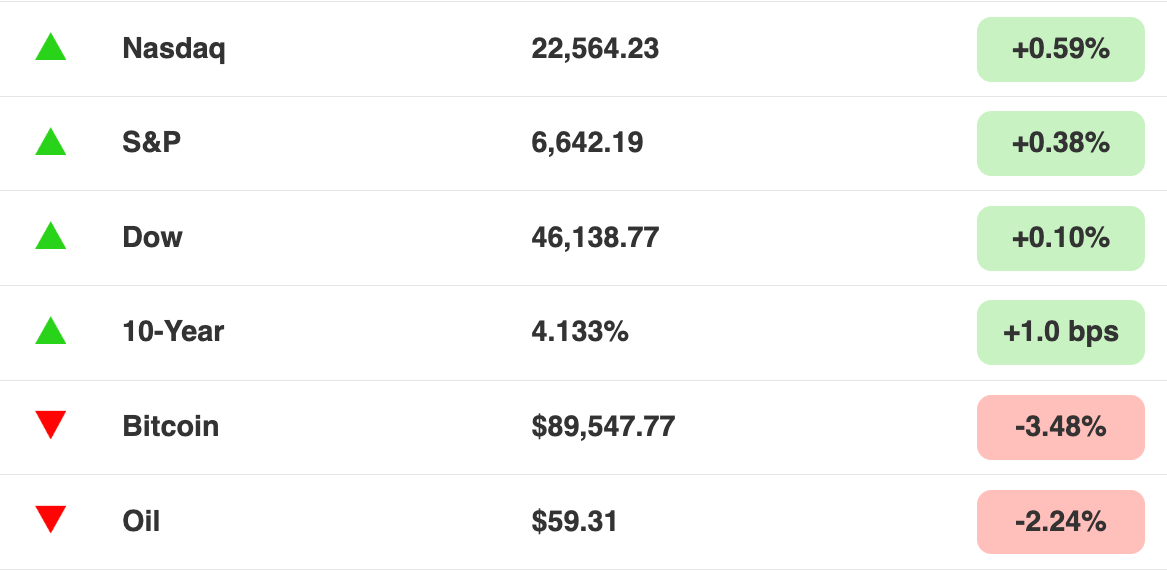This screenshot has width=1167, height=570.
Task: Select the 10-Year label
Action: 173,332
